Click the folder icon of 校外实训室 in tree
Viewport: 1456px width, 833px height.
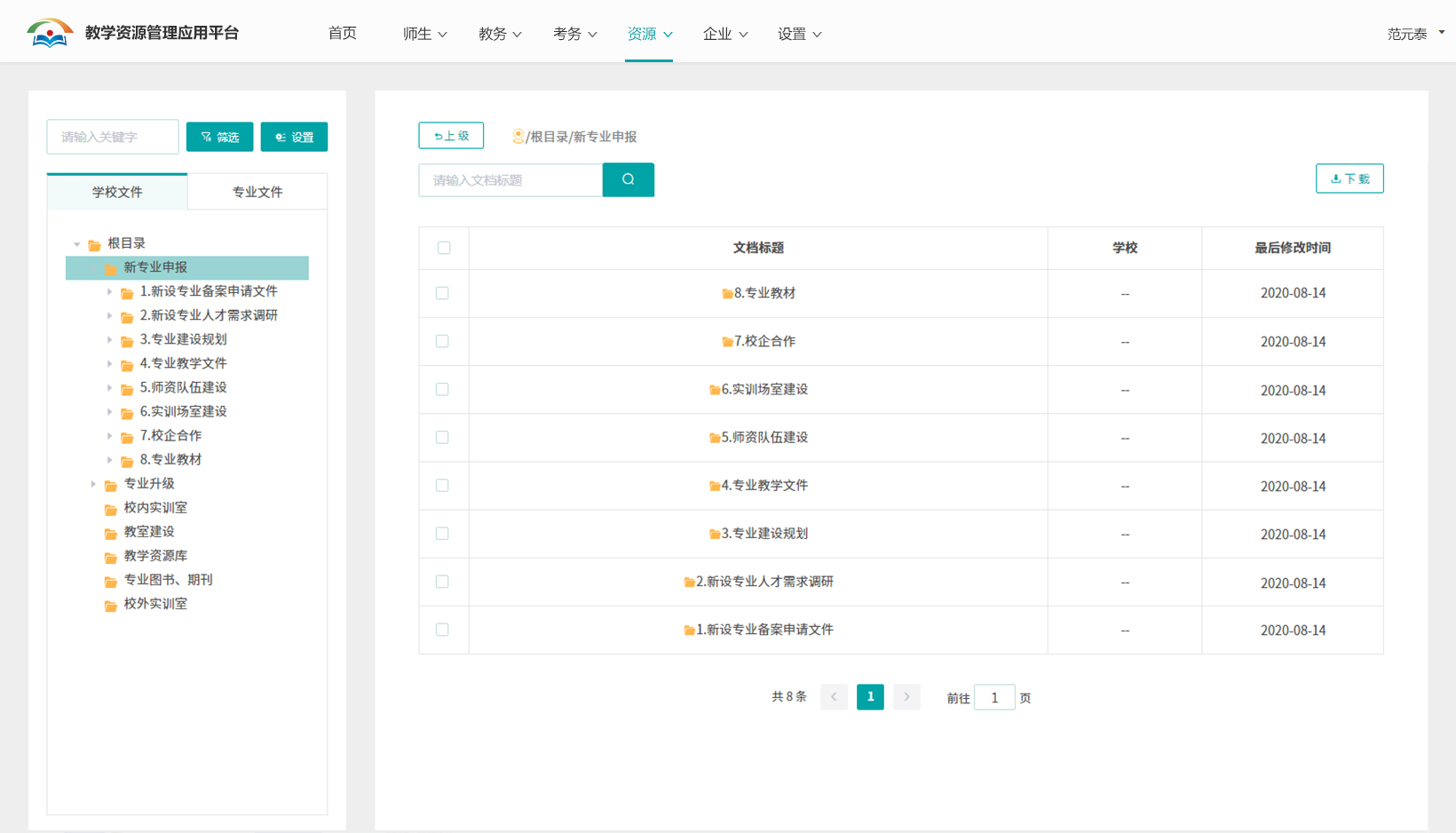point(111,605)
